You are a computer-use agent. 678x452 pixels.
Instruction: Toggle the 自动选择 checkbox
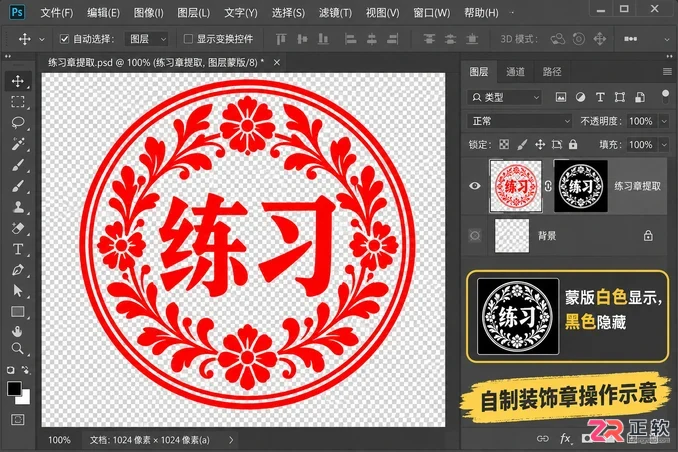coord(64,39)
